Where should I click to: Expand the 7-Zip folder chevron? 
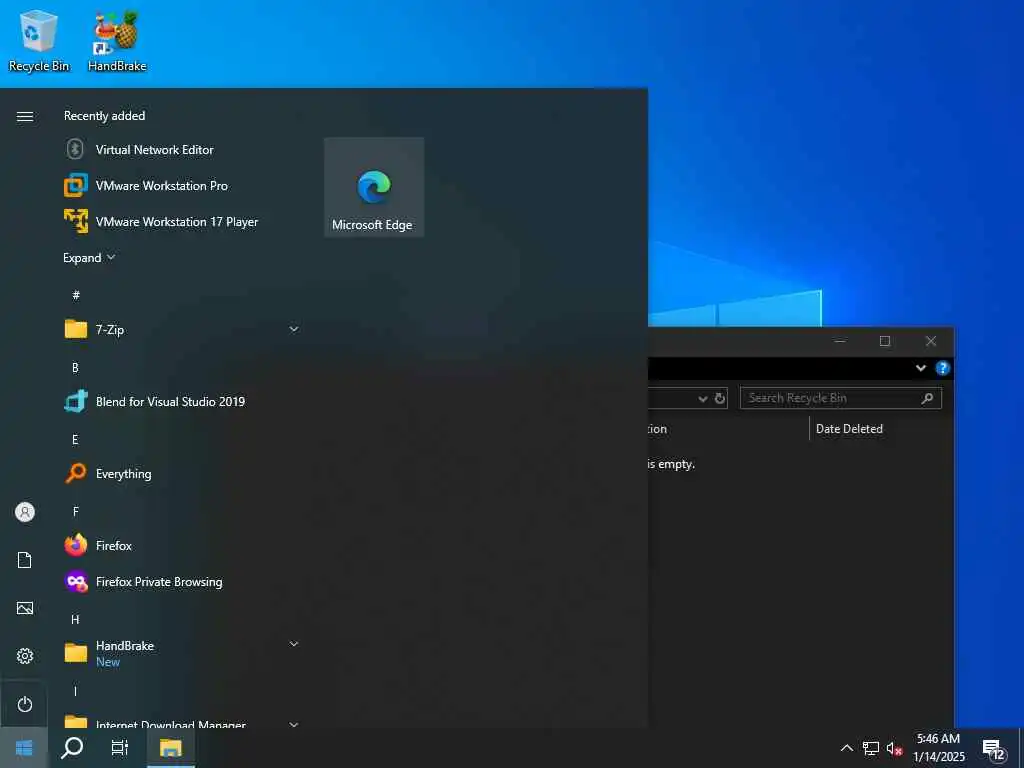[x=294, y=329]
